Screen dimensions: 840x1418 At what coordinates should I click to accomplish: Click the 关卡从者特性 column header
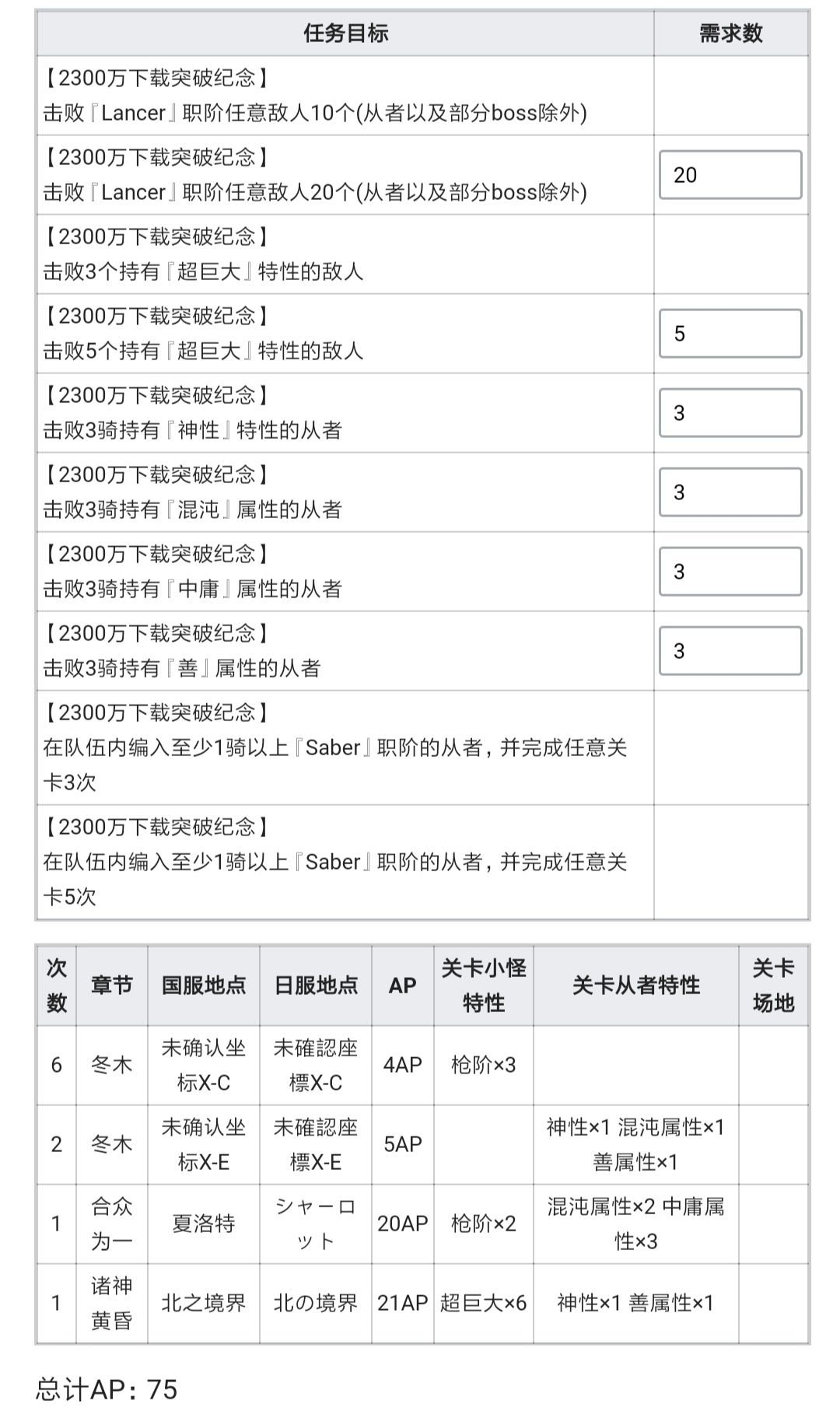(635, 986)
